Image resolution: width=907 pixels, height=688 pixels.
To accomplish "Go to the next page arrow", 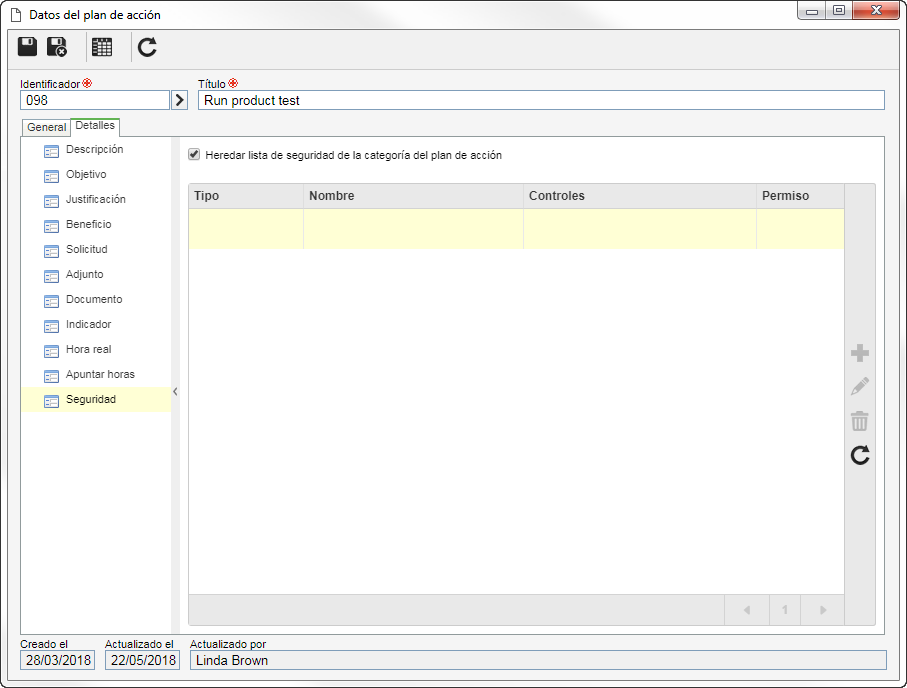I will point(823,610).
